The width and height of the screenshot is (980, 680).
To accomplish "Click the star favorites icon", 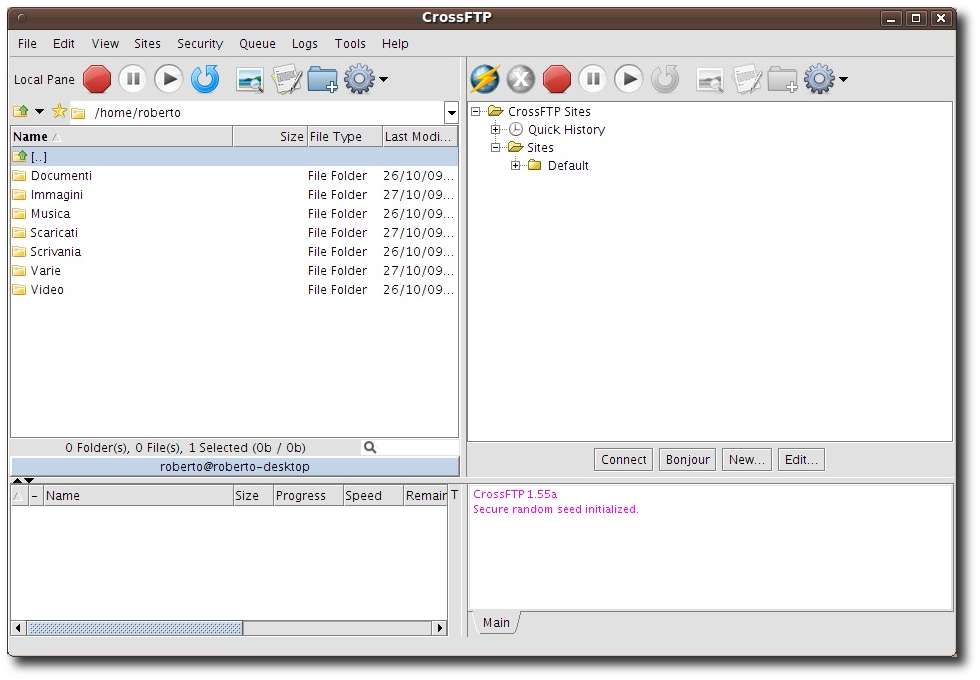I will click(59, 111).
